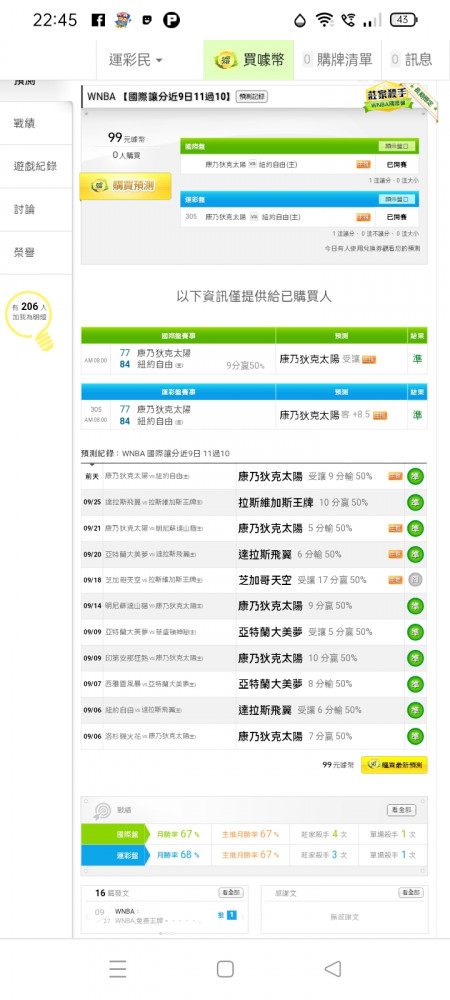Click the grey result icon for 09/18 row
Image resolution: width=450 pixels, height=1000 pixels.
click(416, 580)
